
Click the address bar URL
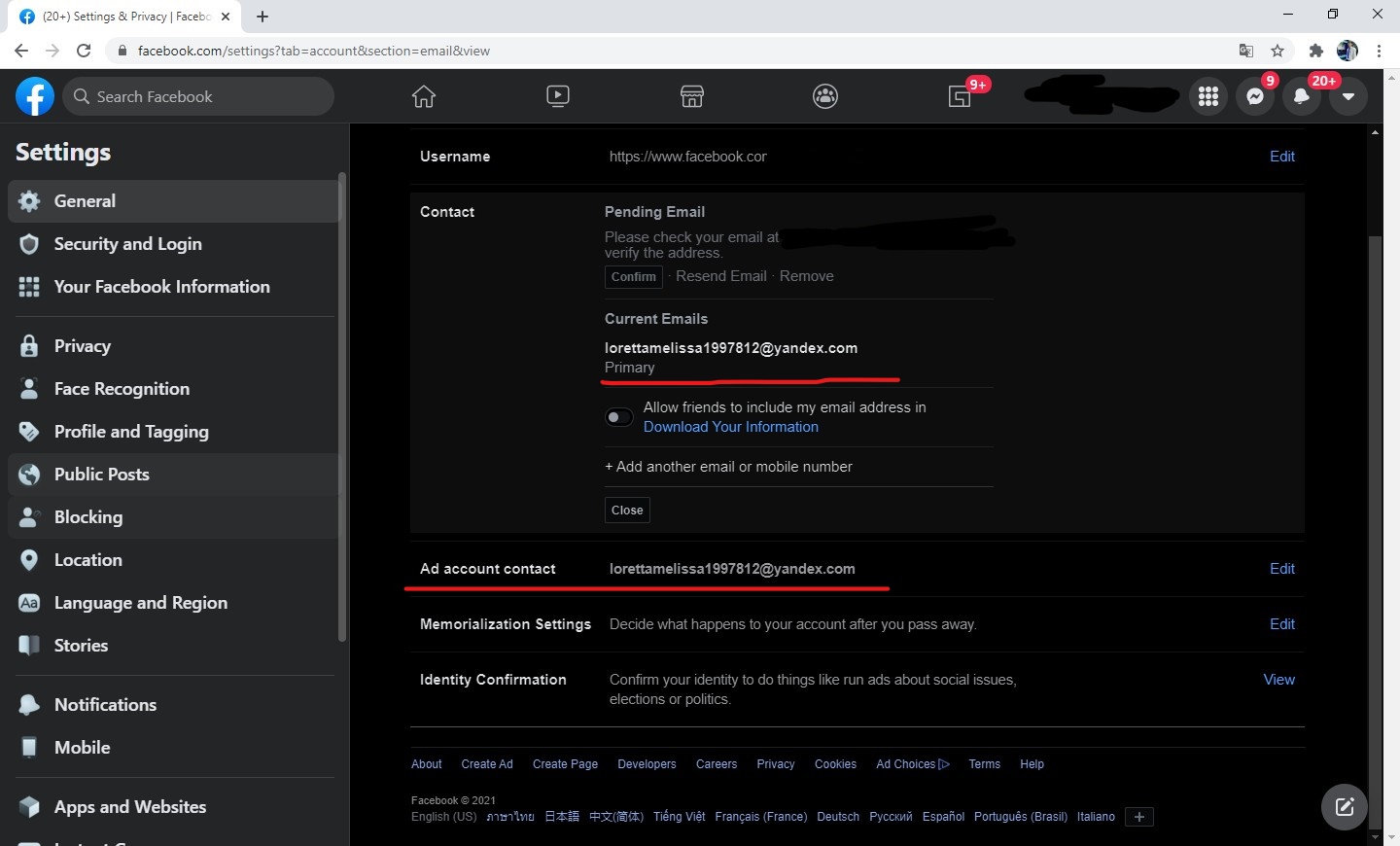coord(314,51)
